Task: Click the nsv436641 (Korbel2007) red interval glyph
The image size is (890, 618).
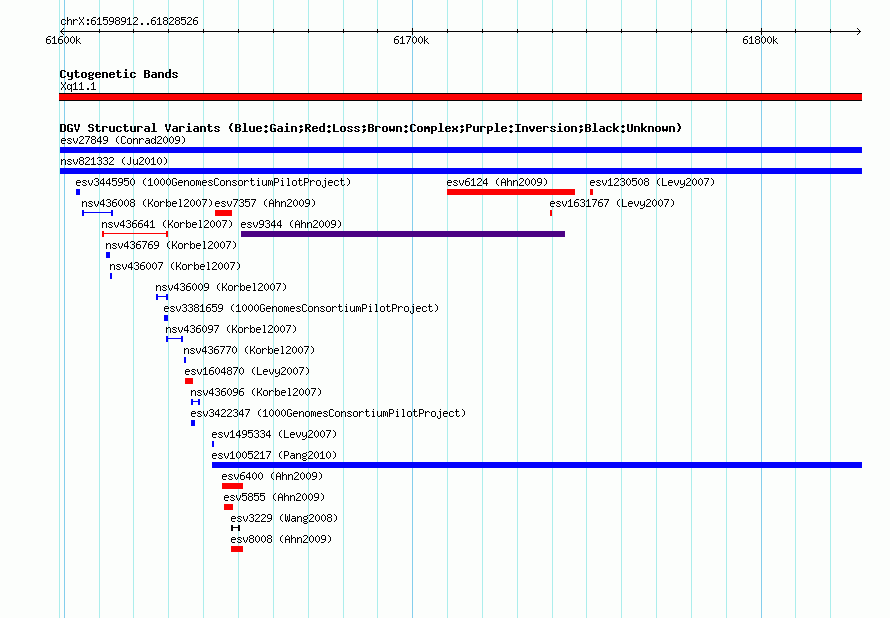Action: click(x=135, y=234)
